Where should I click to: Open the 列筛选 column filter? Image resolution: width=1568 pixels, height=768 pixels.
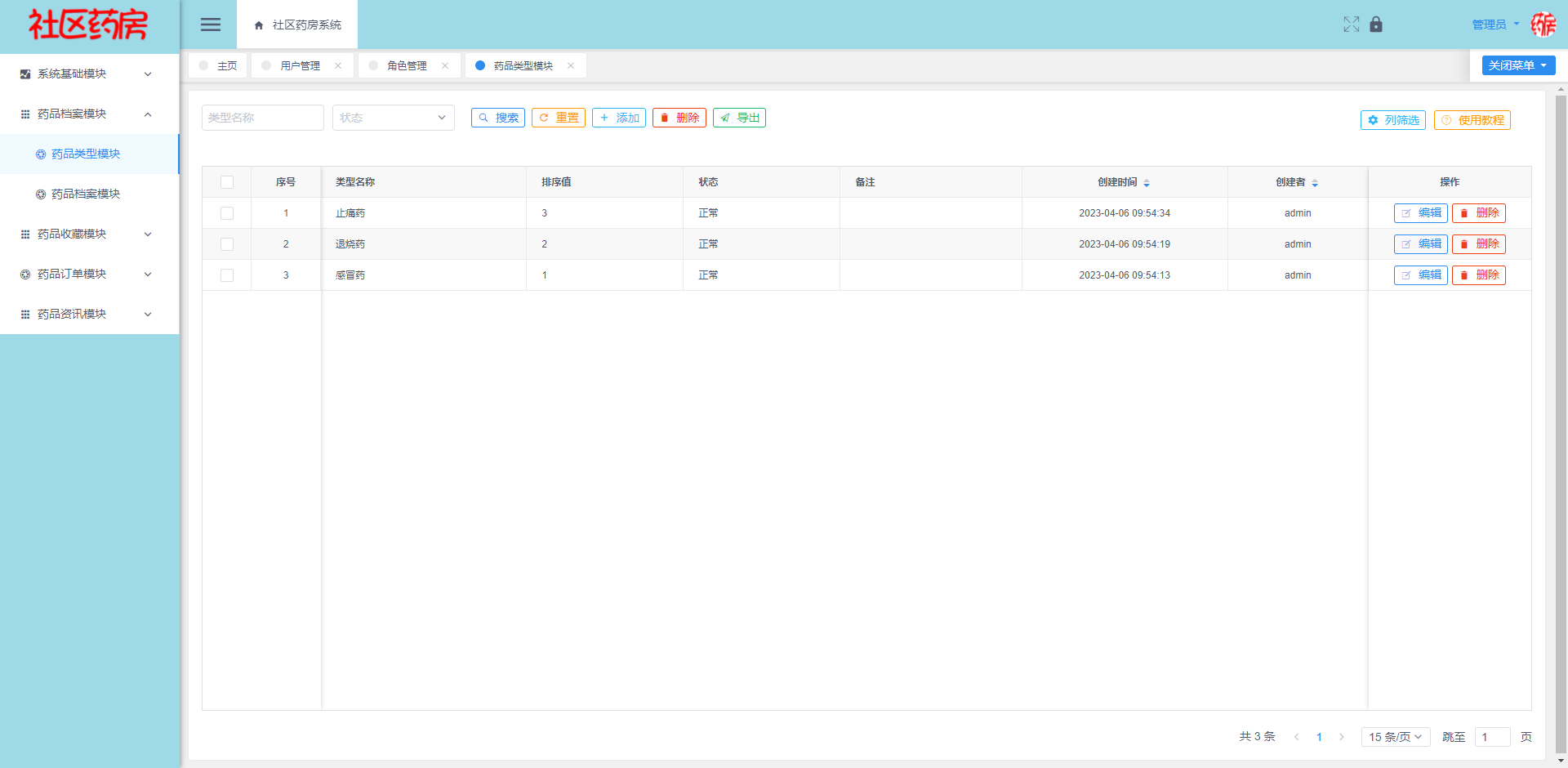point(1393,120)
